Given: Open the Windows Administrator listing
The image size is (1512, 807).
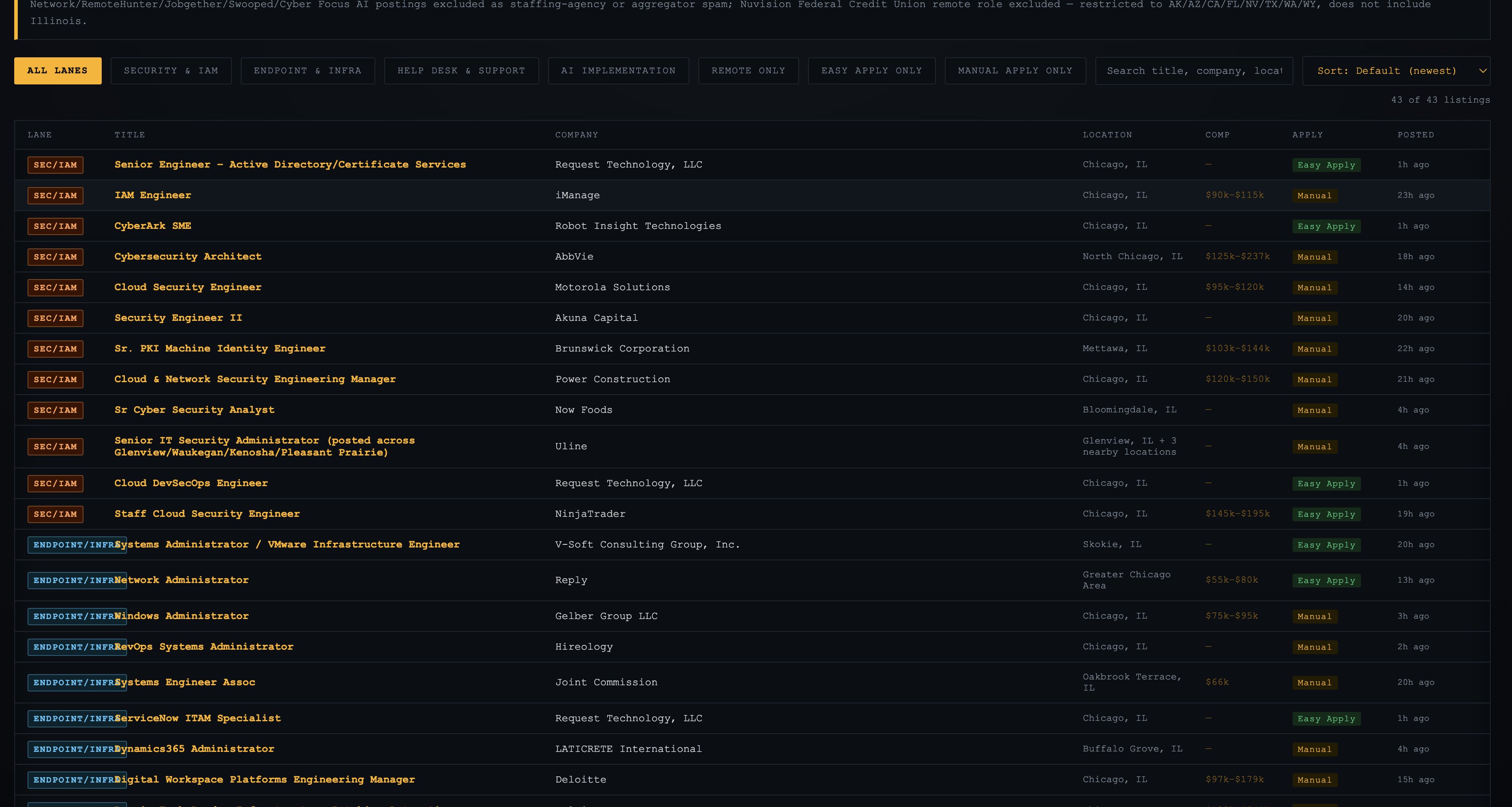Looking at the screenshot, I should [181, 615].
